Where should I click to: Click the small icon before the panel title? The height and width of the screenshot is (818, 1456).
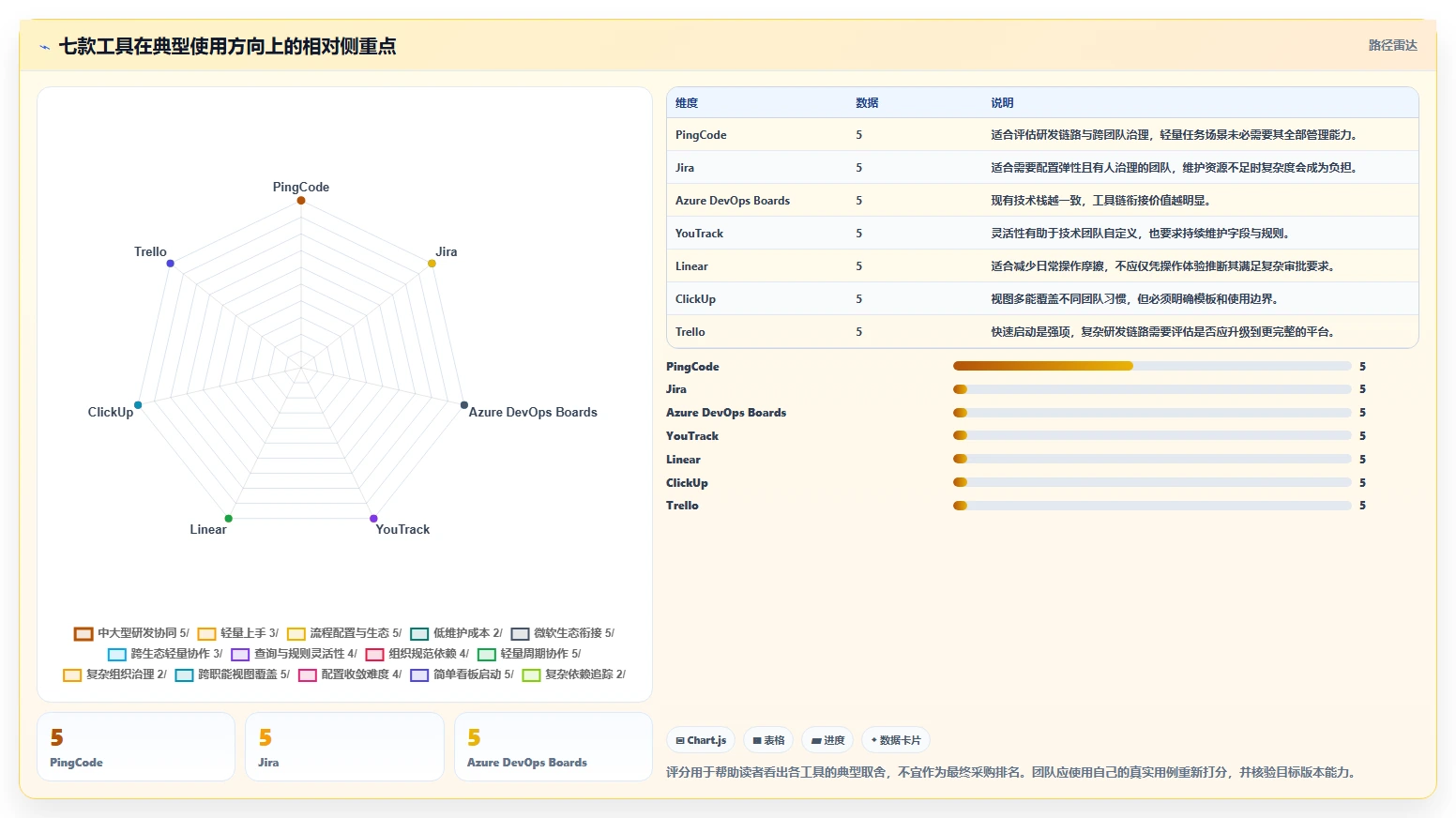coord(44,47)
